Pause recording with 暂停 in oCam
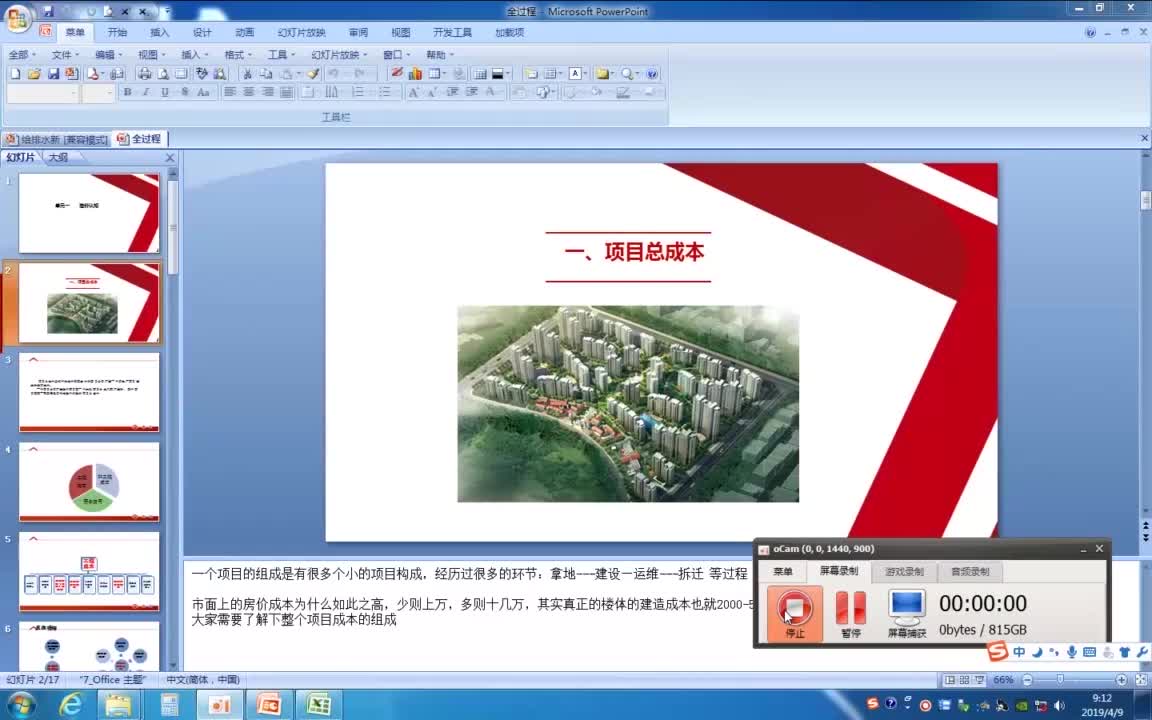 coord(851,613)
